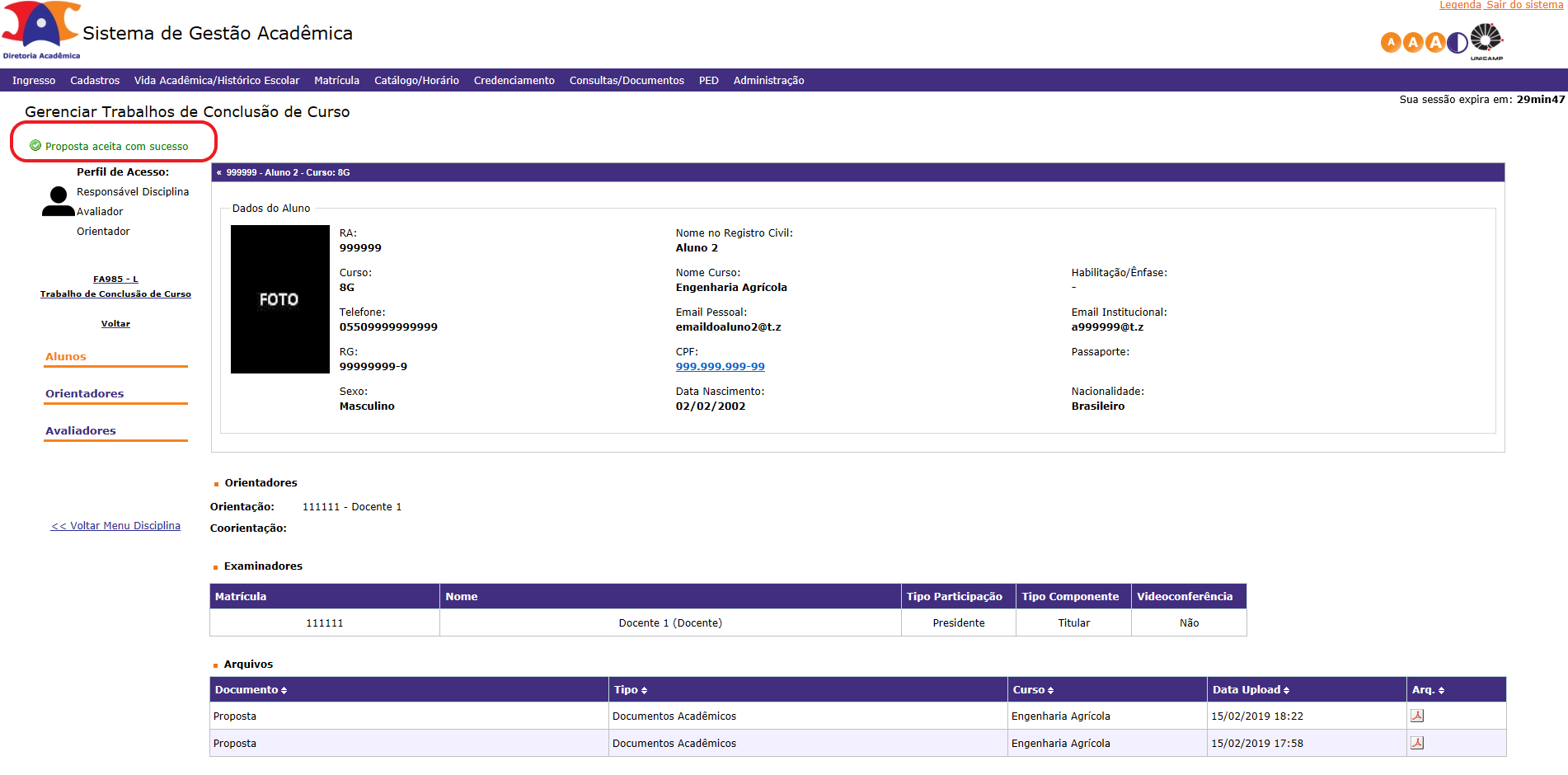This screenshot has width=1568, height=775.
Task: Go to Avaliadores sidebar section
Action: coord(80,430)
